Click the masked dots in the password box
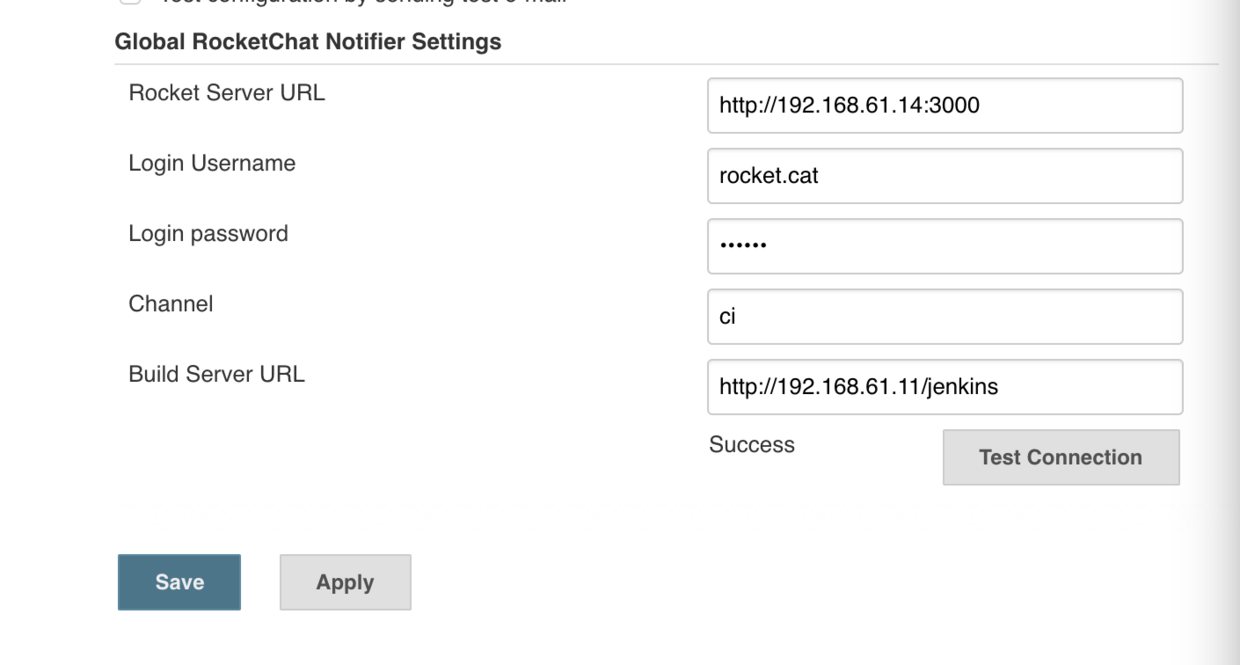The height and width of the screenshot is (665, 1240). click(x=743, y=247)
